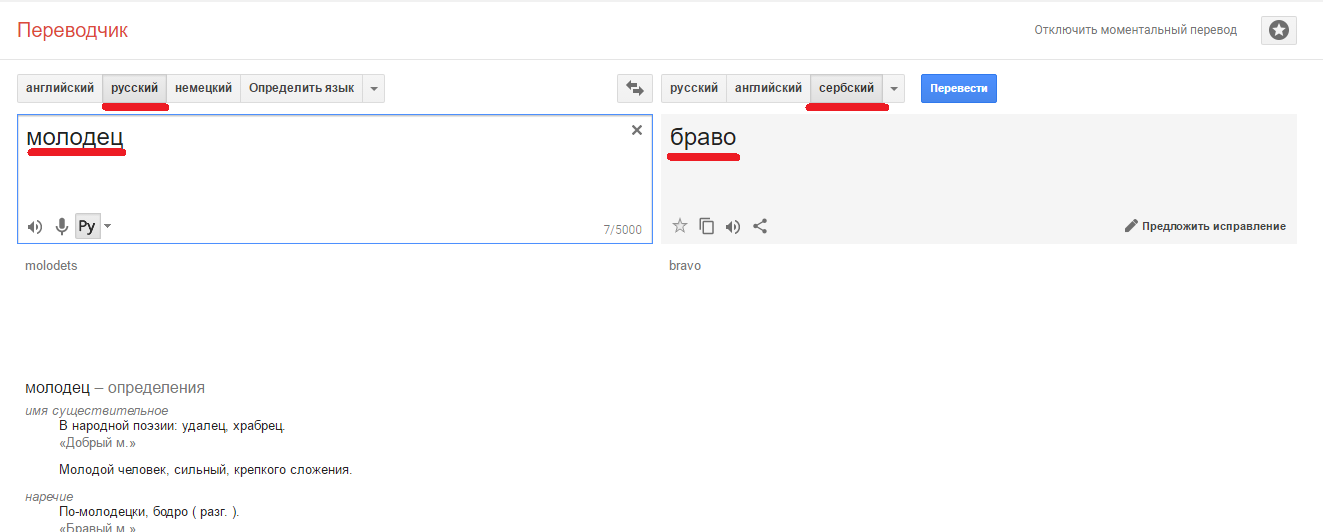Save translation with star outline icon

[680, 226]
